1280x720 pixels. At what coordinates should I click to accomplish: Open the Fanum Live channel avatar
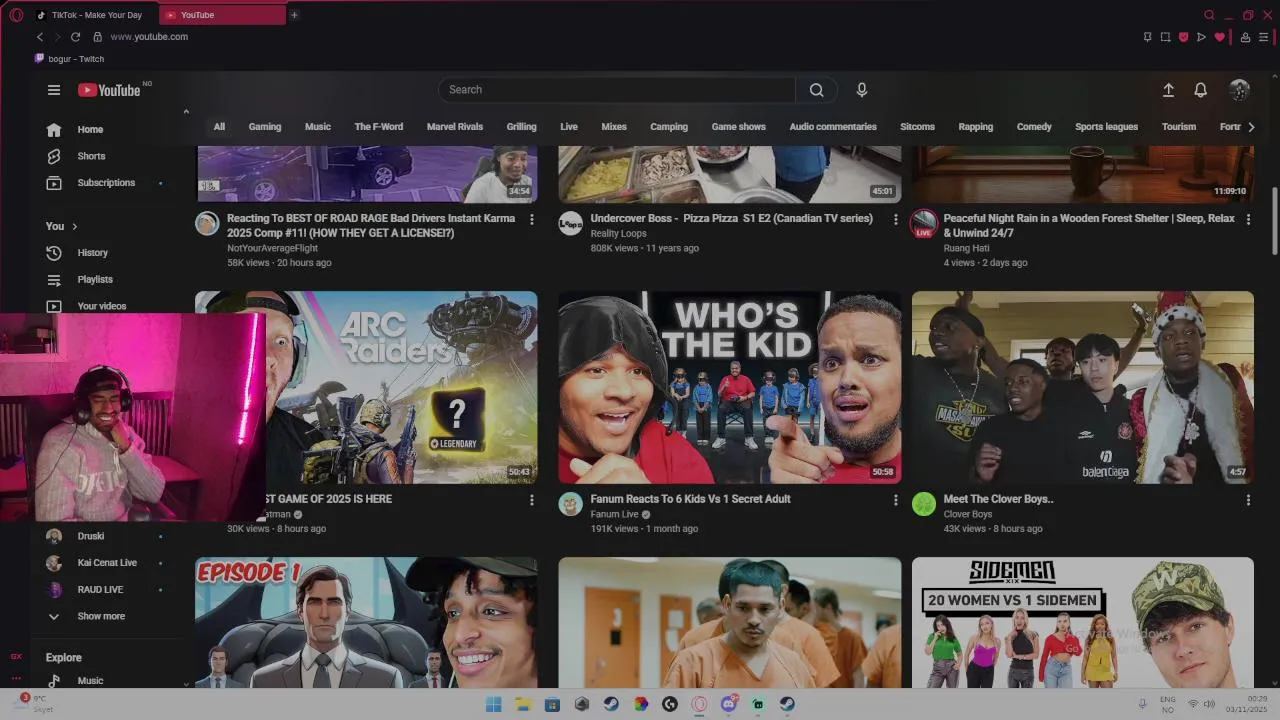tap(570, 504)
